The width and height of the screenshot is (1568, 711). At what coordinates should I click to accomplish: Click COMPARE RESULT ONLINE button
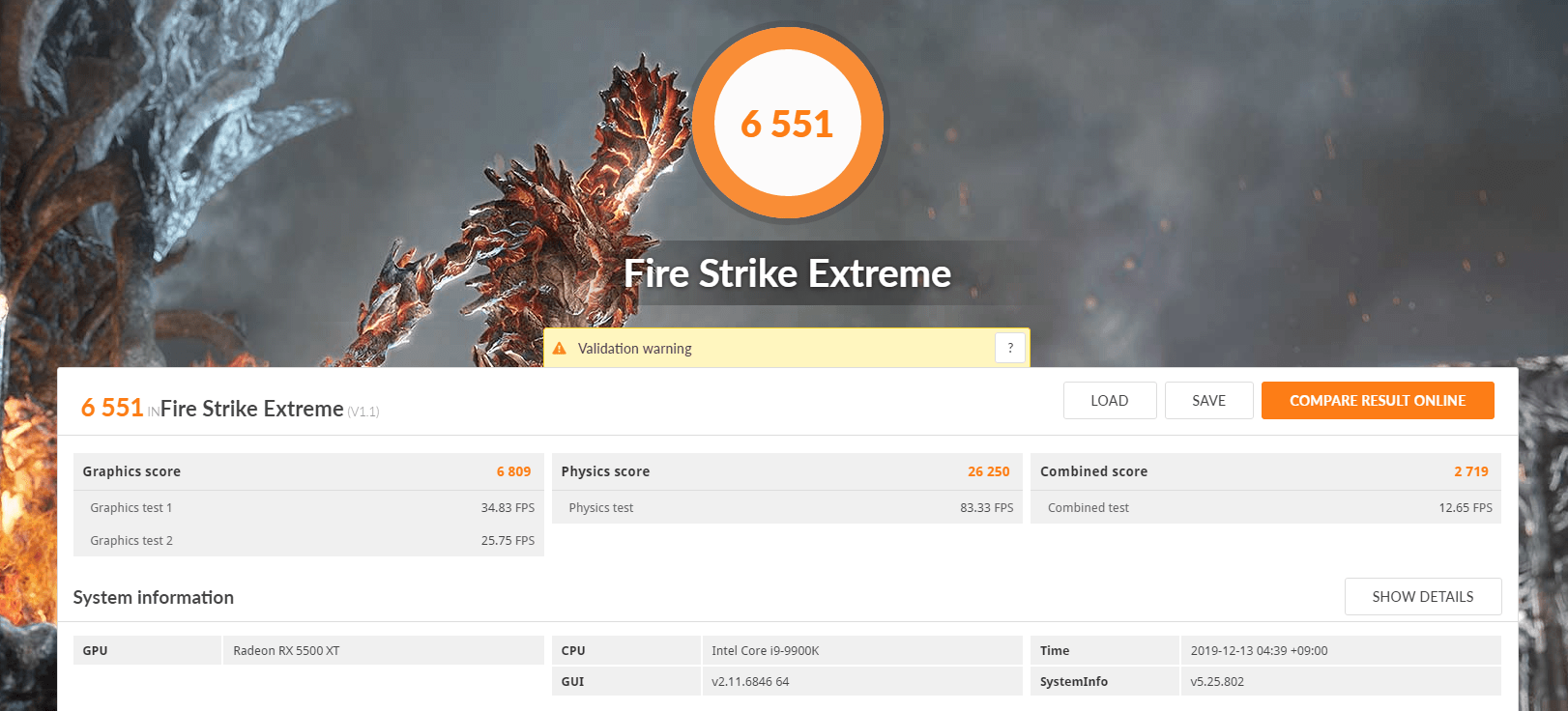(x=1378, y=400)
